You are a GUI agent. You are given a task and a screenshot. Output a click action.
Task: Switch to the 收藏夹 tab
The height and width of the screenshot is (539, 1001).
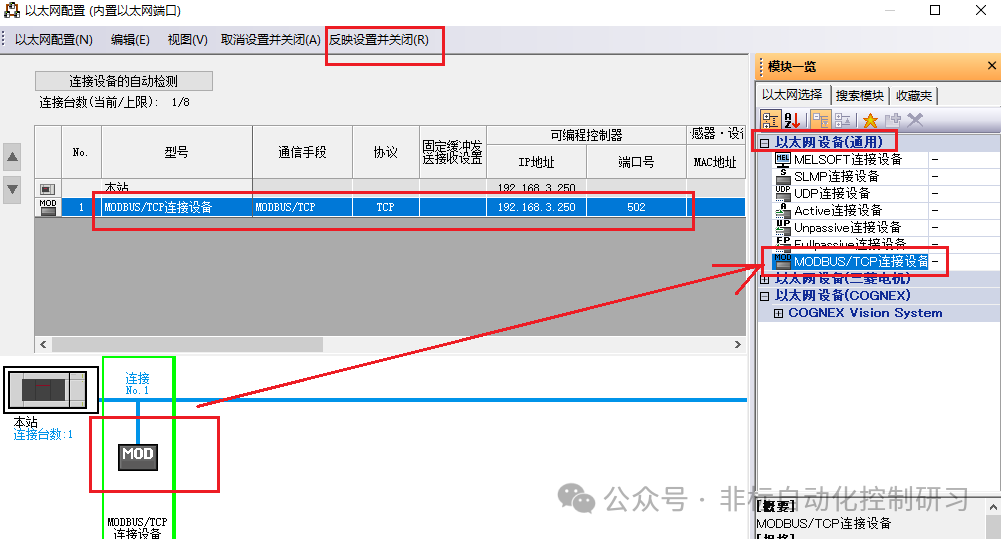(914, 96)
